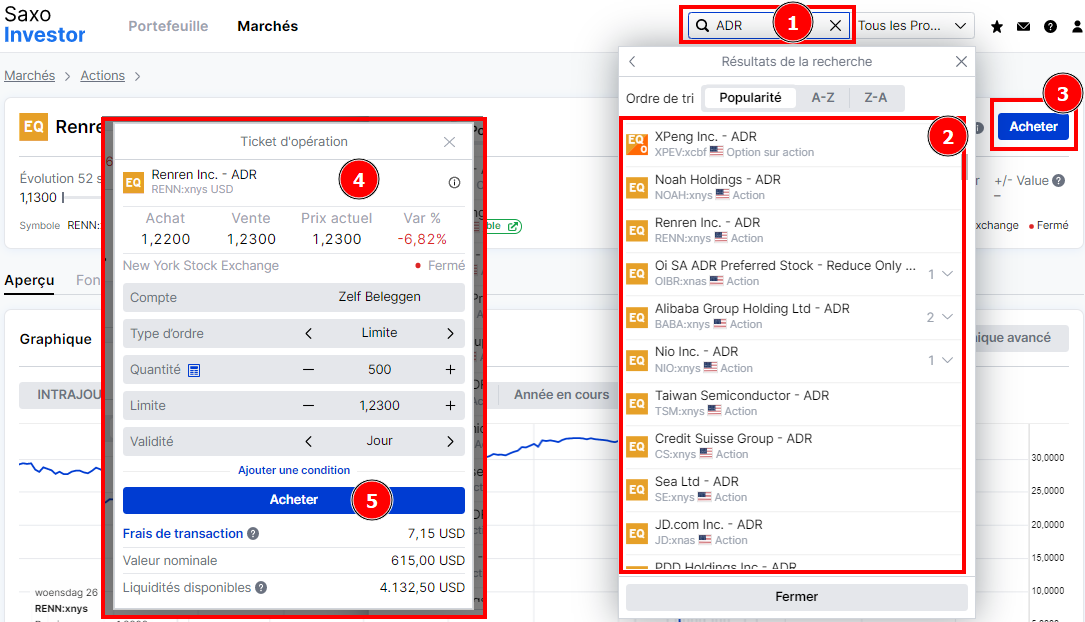Go back in search results panel

[632, 62]
